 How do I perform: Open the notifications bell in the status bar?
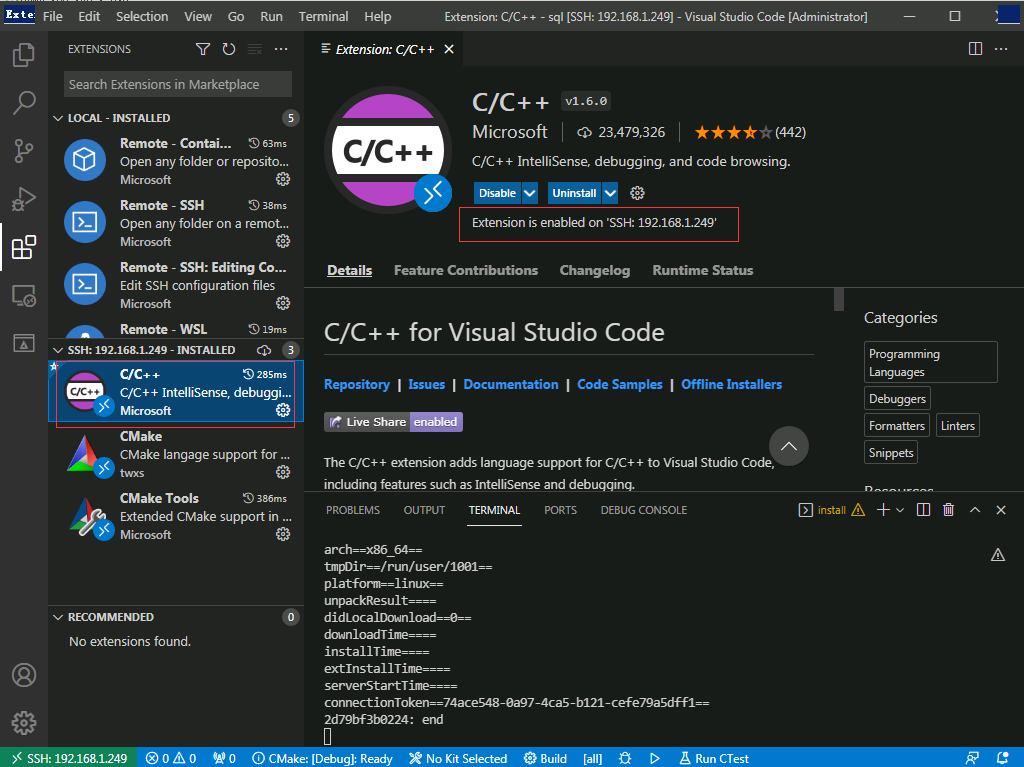pyautogui.click(x=1002, y=758)
